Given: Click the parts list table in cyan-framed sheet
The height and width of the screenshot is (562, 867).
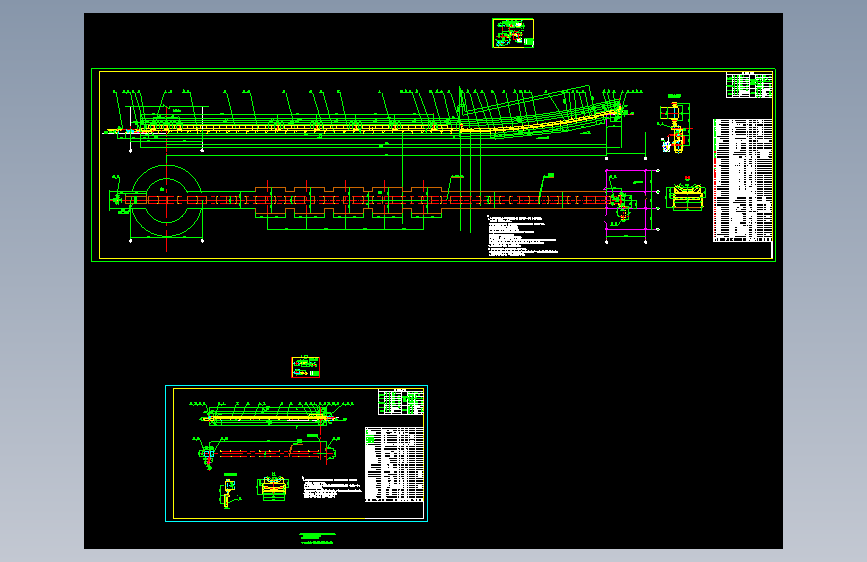Looking at the screenshot, I should click(x=394, y=464).
